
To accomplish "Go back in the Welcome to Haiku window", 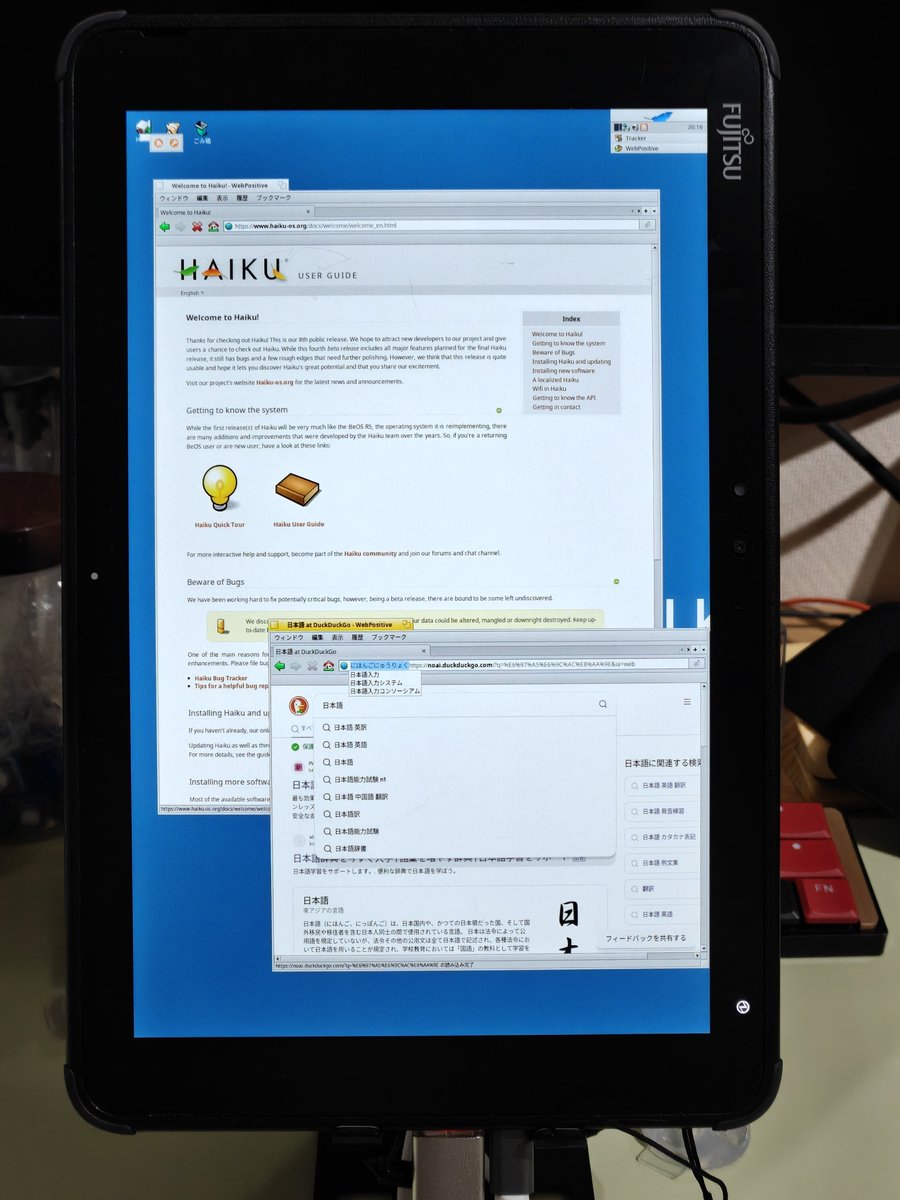I will pos(165,226).
